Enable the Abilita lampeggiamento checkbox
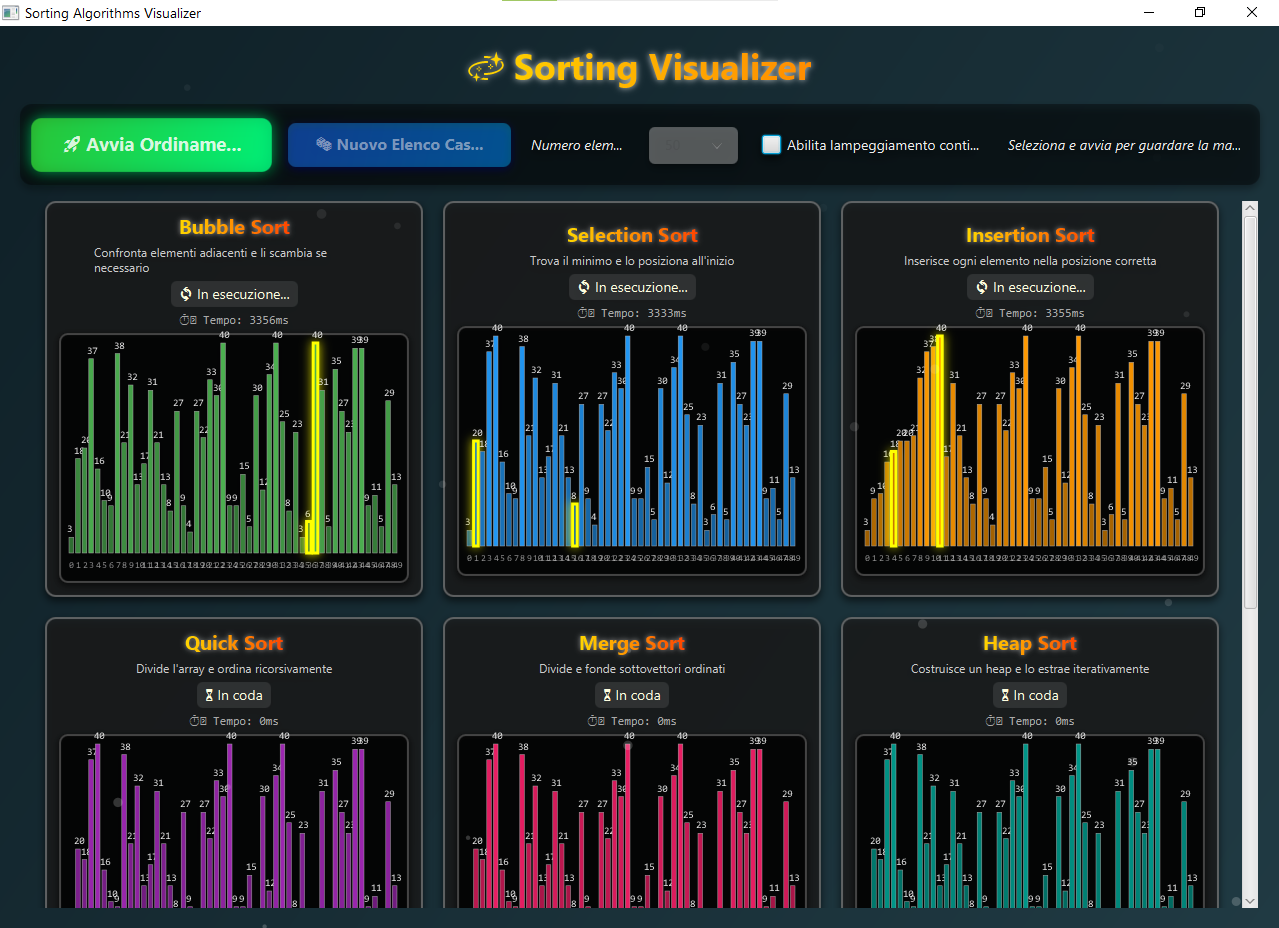The image size is (1279, 928). pyautogui.click(x=771, y=145)
